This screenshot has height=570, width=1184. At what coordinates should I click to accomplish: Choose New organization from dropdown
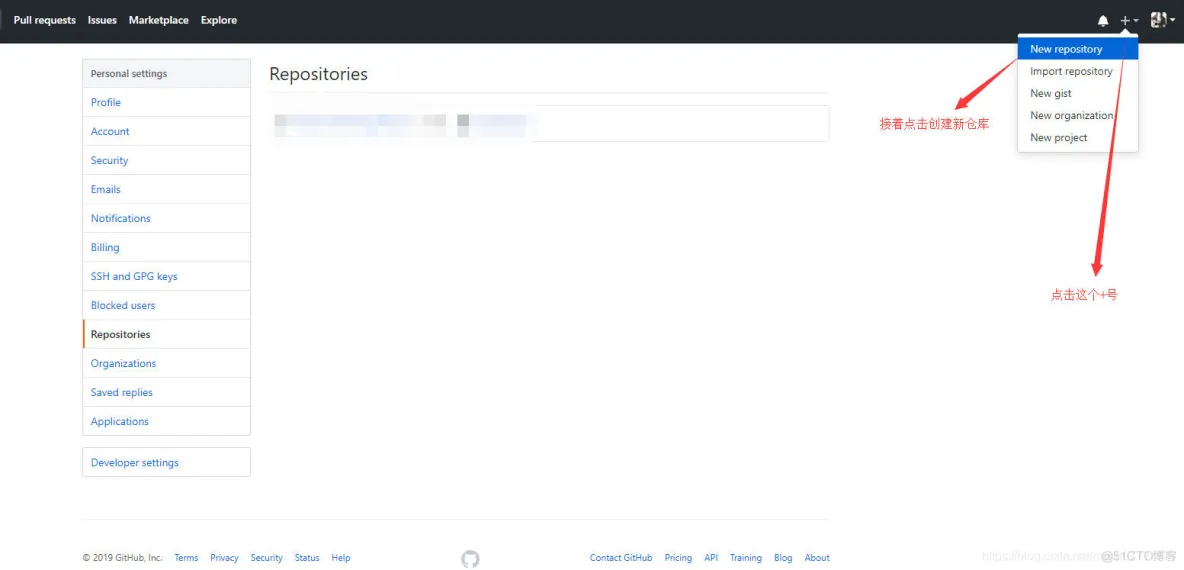coord(1071,116)
